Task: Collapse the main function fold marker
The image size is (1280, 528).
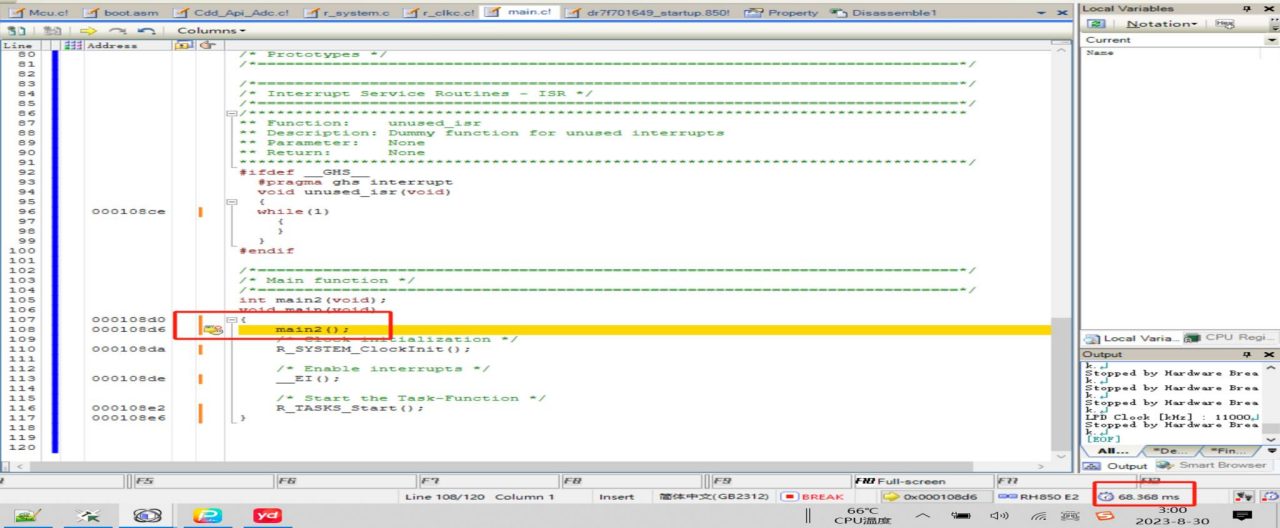Action: pyautogui.click(x=232, y=320)
